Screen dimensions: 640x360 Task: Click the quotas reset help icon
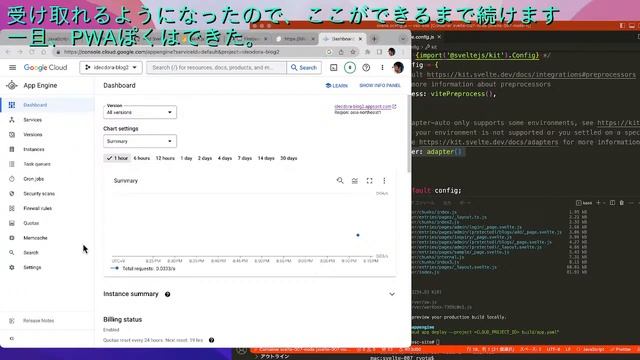211,340
